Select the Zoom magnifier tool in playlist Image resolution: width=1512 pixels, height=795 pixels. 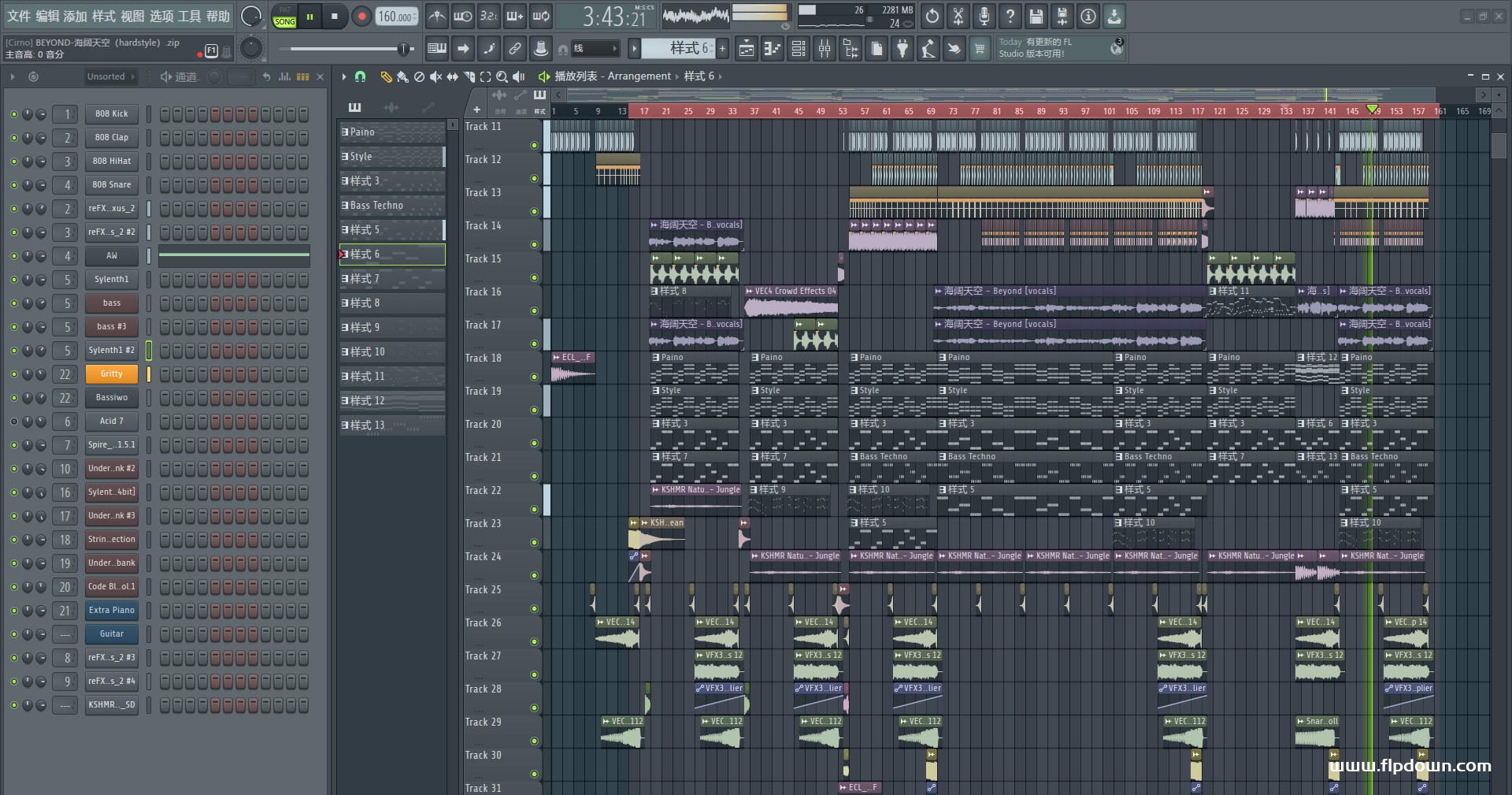(502, 76)
